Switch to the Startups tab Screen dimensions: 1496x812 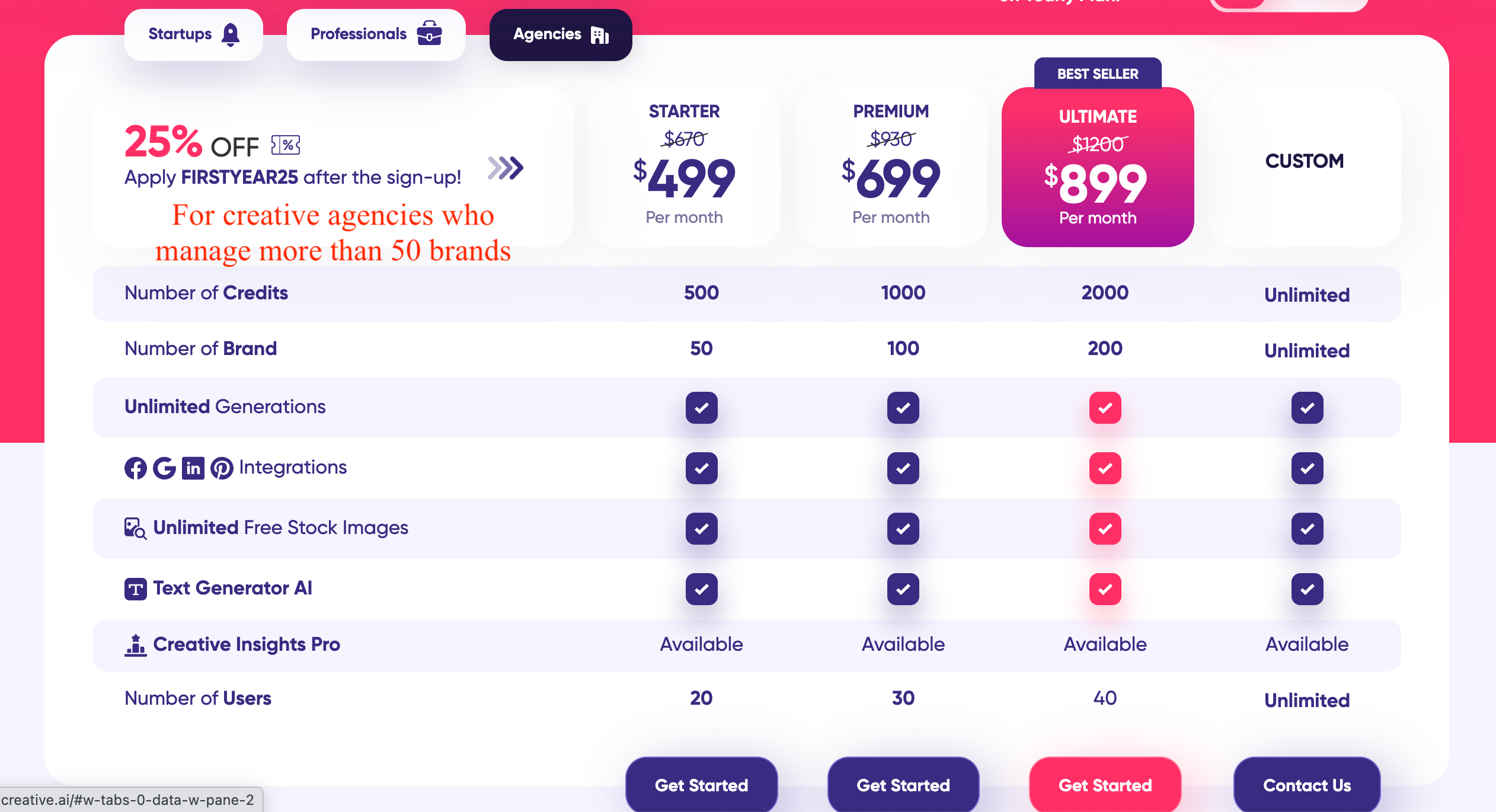[x=194, y=34]
